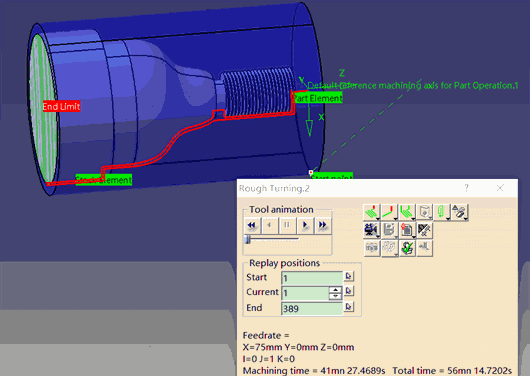530x376 pixels.
Task: Rewind tool animation to the start
Action: coord(252,225)
